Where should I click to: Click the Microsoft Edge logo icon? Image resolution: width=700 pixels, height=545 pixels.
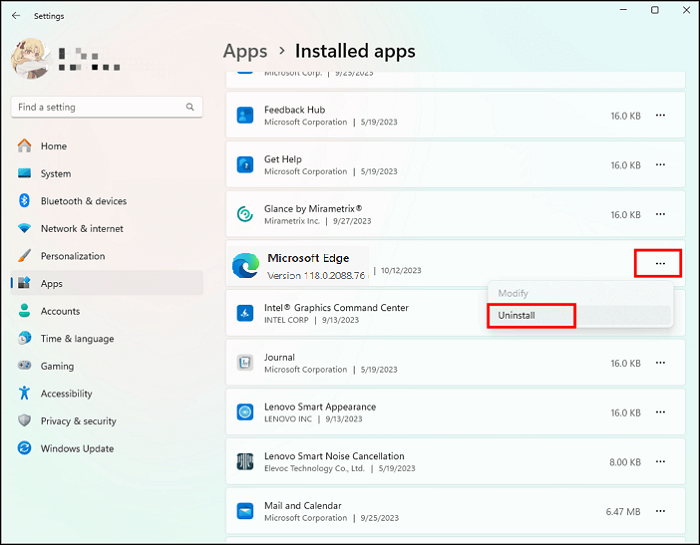[x=245, y=265]
